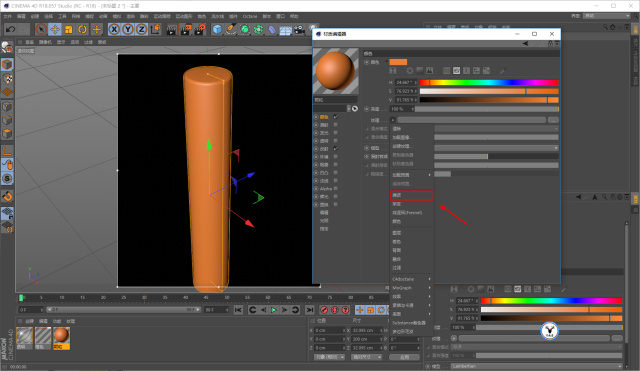This screenshot has height=371, width=640.
Task: Add a Cube primitive object
Action: (217, 29)
